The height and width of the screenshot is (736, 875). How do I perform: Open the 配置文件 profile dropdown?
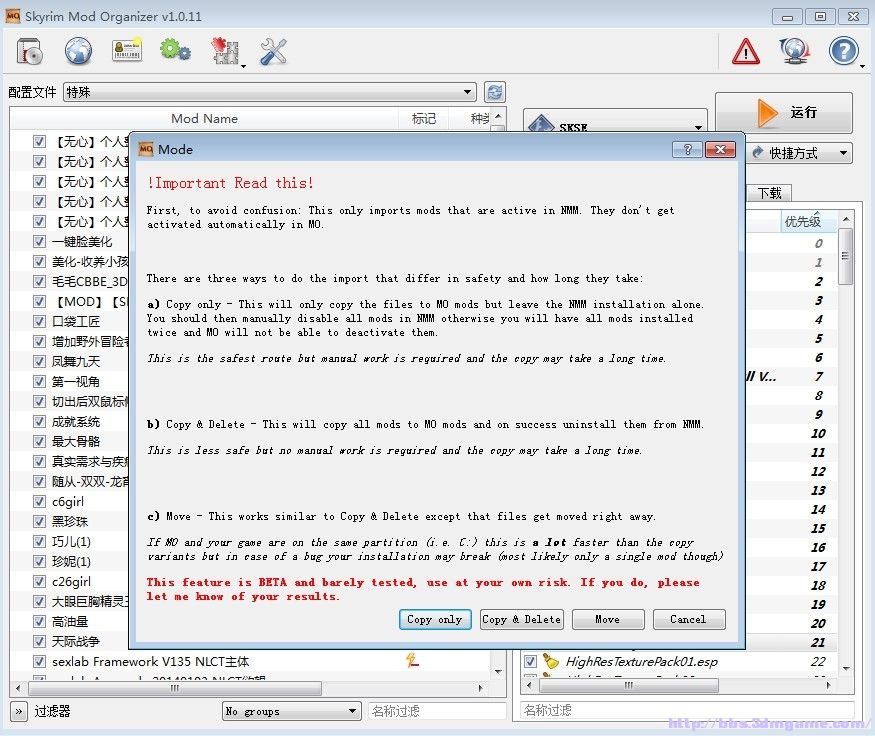[x=270, y=92]
